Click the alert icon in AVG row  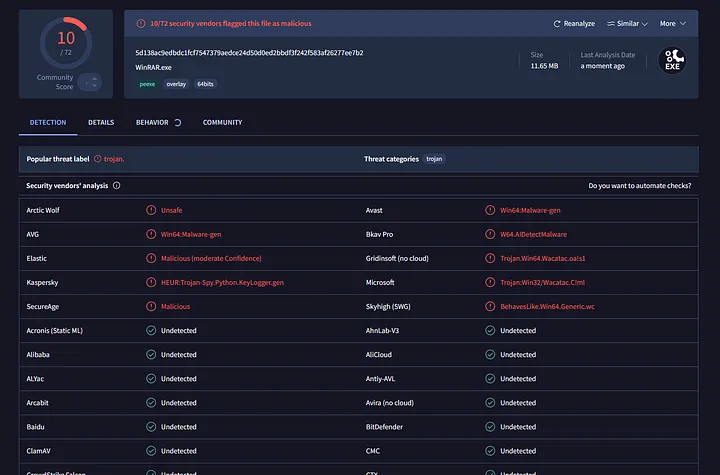tap(151, 234)
